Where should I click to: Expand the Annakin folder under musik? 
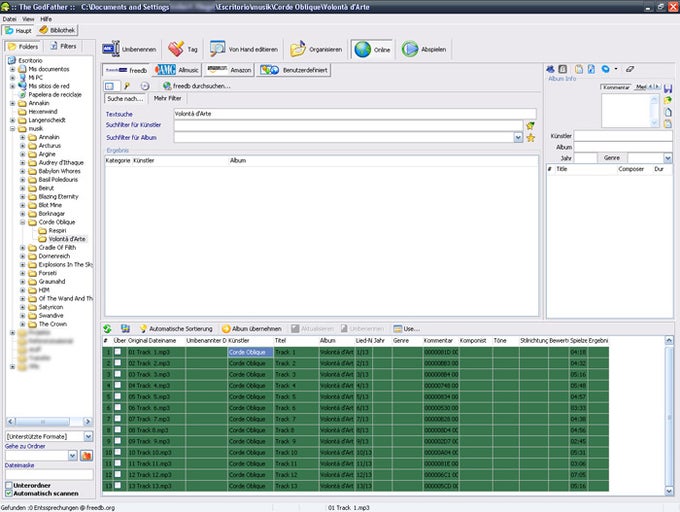point(23,137)
